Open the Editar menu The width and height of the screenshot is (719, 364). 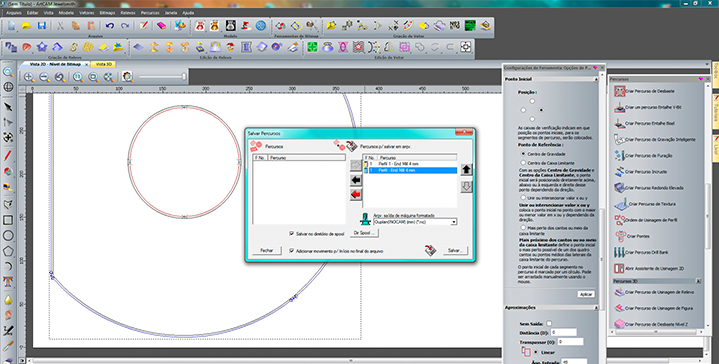32,13
